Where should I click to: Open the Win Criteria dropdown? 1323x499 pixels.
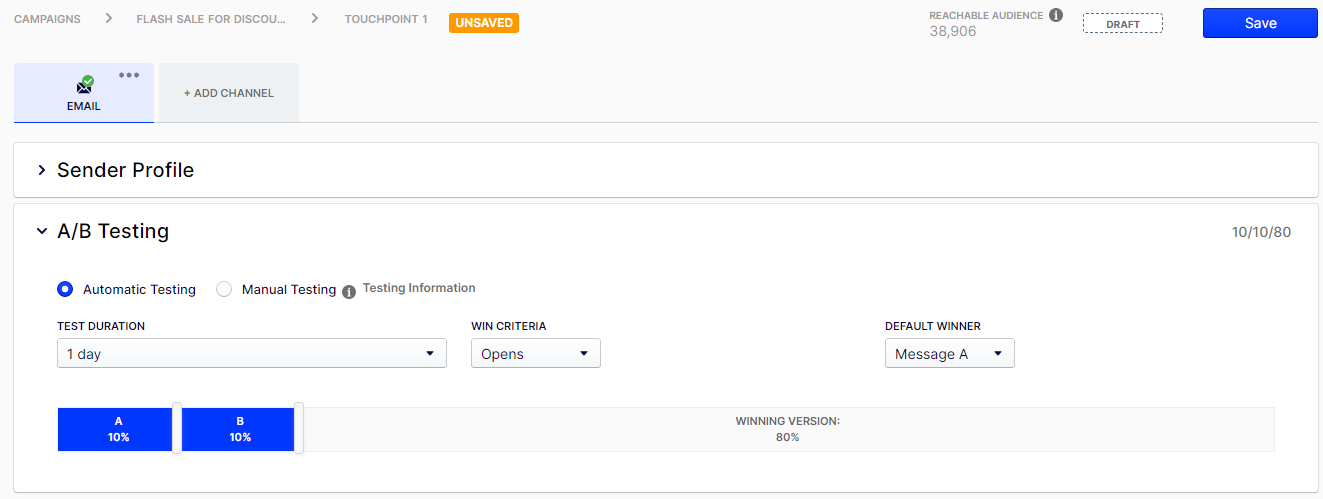pos(535,353)
